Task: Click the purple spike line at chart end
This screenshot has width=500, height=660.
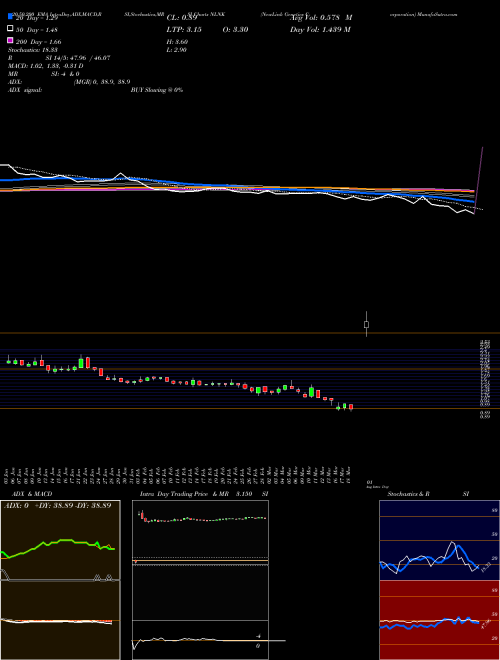Action: click(x=479, y=180)
